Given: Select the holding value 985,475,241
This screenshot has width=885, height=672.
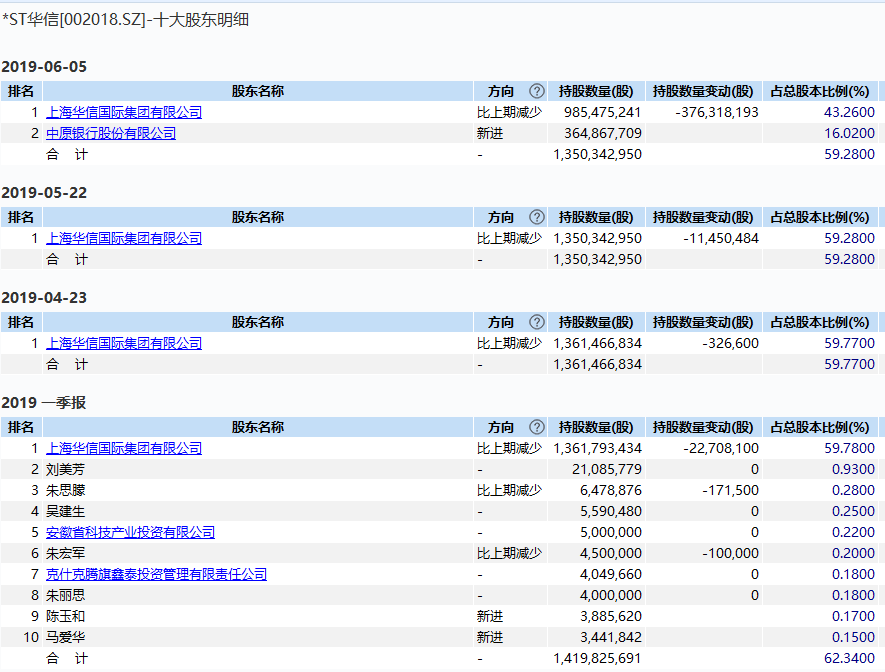Looking at the screenshot, I should (x=602, y=112).
